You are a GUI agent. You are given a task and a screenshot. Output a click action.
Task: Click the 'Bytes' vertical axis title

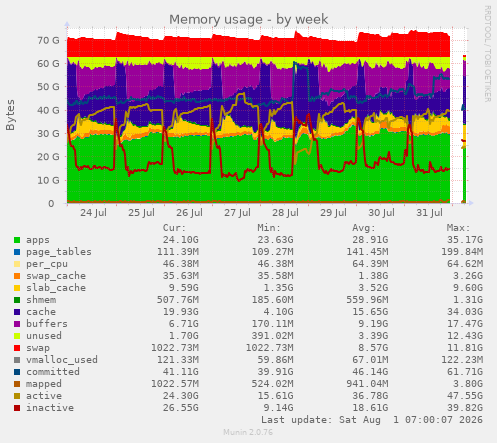click(x=10, y=115)
